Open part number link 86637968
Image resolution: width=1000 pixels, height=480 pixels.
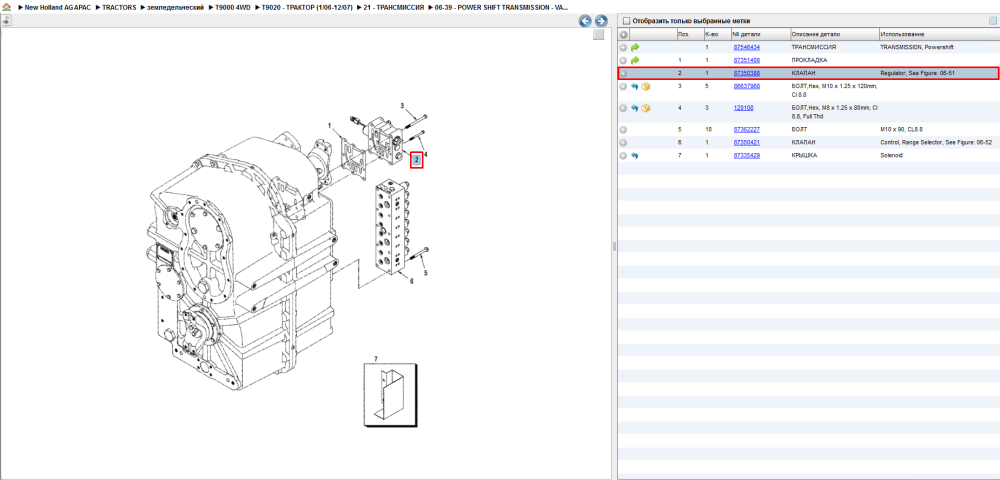coord(746,86)
